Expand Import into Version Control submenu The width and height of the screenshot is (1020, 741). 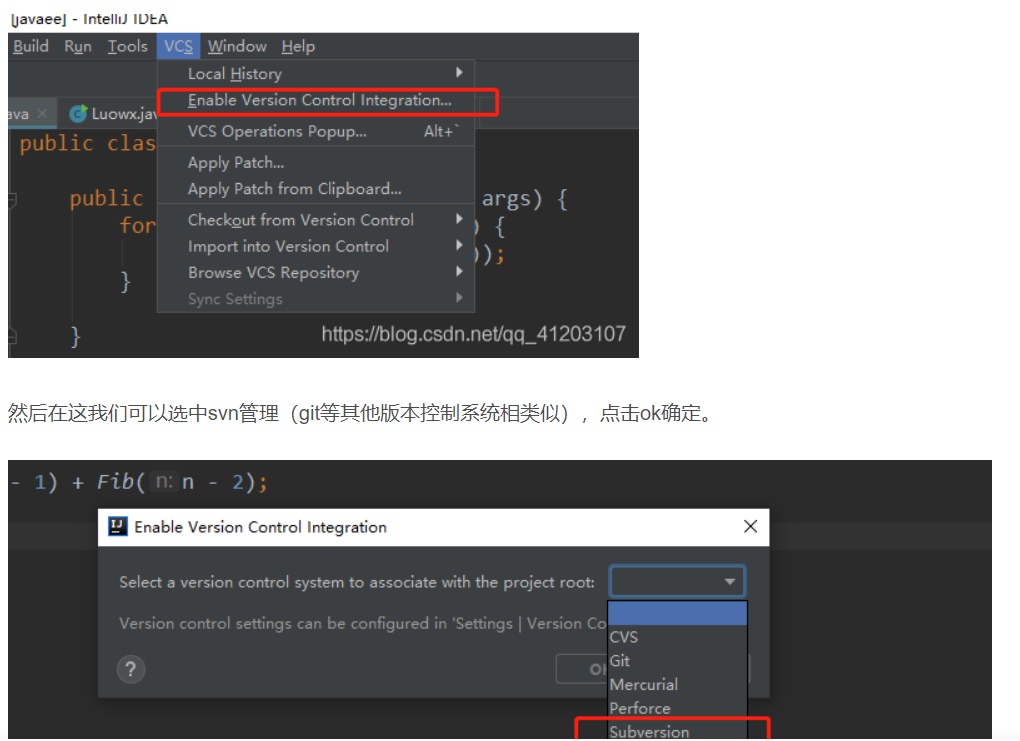tap(316, 247)
